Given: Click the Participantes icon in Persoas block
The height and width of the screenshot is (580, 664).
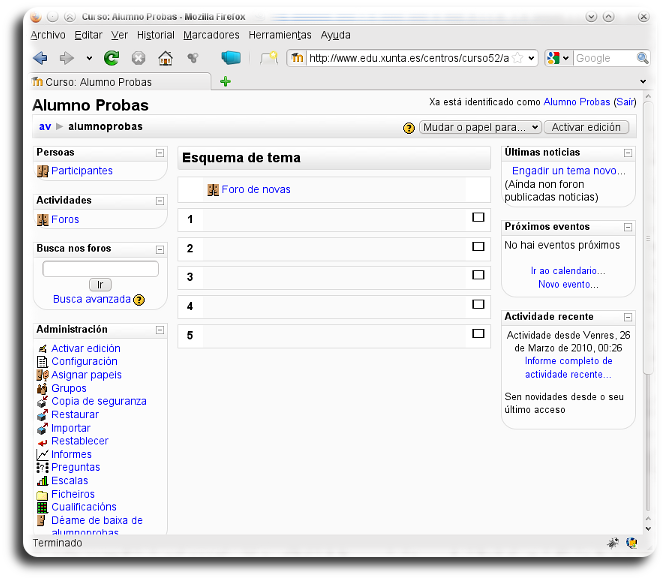Looking at the screenshot, I should tap(43, 171).
